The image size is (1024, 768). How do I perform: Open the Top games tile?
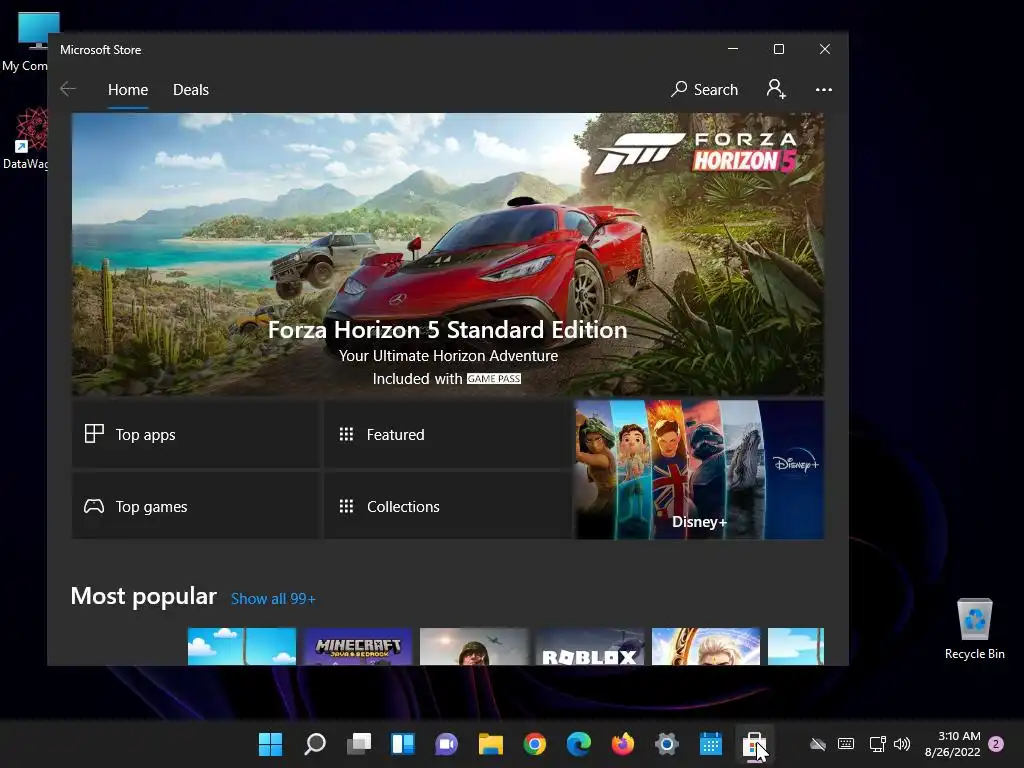pos(196,506)
